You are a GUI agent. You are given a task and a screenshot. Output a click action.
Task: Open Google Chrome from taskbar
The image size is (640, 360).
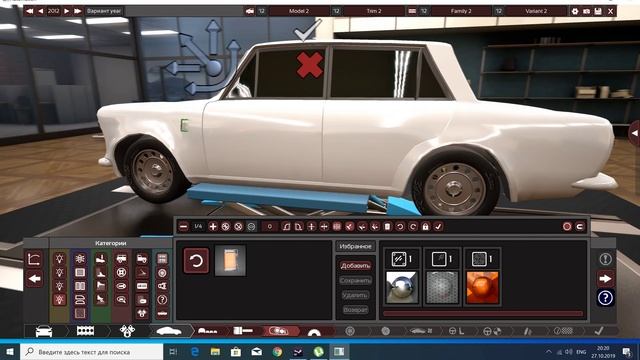(277, 351)
